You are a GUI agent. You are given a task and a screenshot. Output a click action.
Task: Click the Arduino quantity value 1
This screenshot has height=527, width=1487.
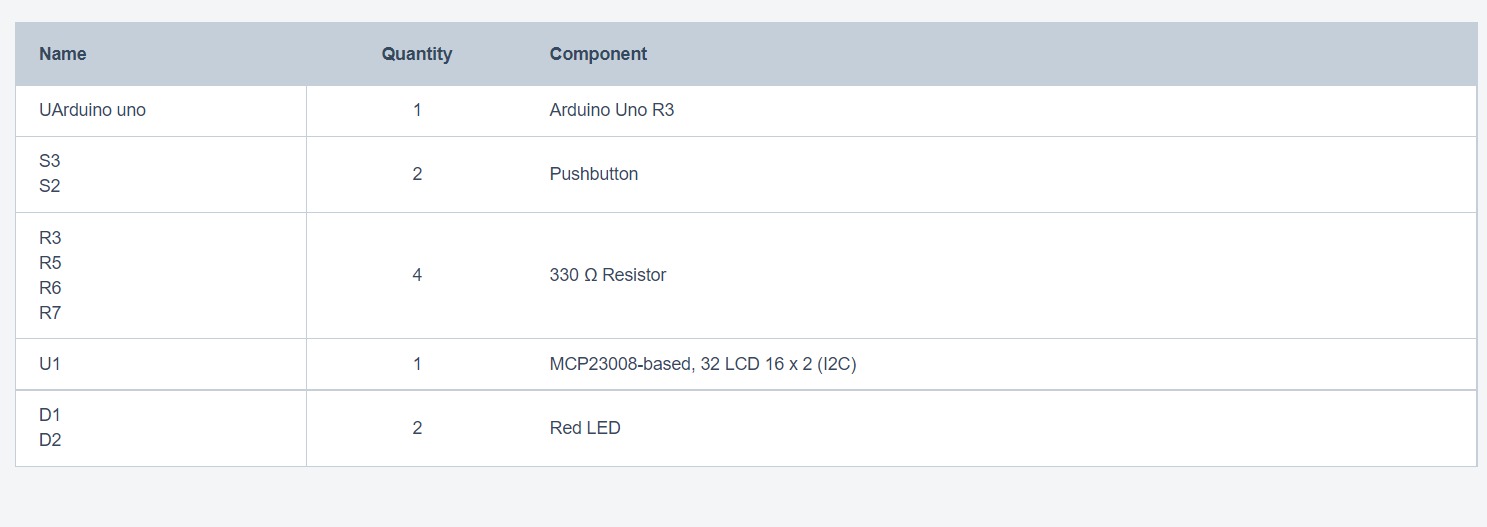pyautogui.click(x=417, y=110)
